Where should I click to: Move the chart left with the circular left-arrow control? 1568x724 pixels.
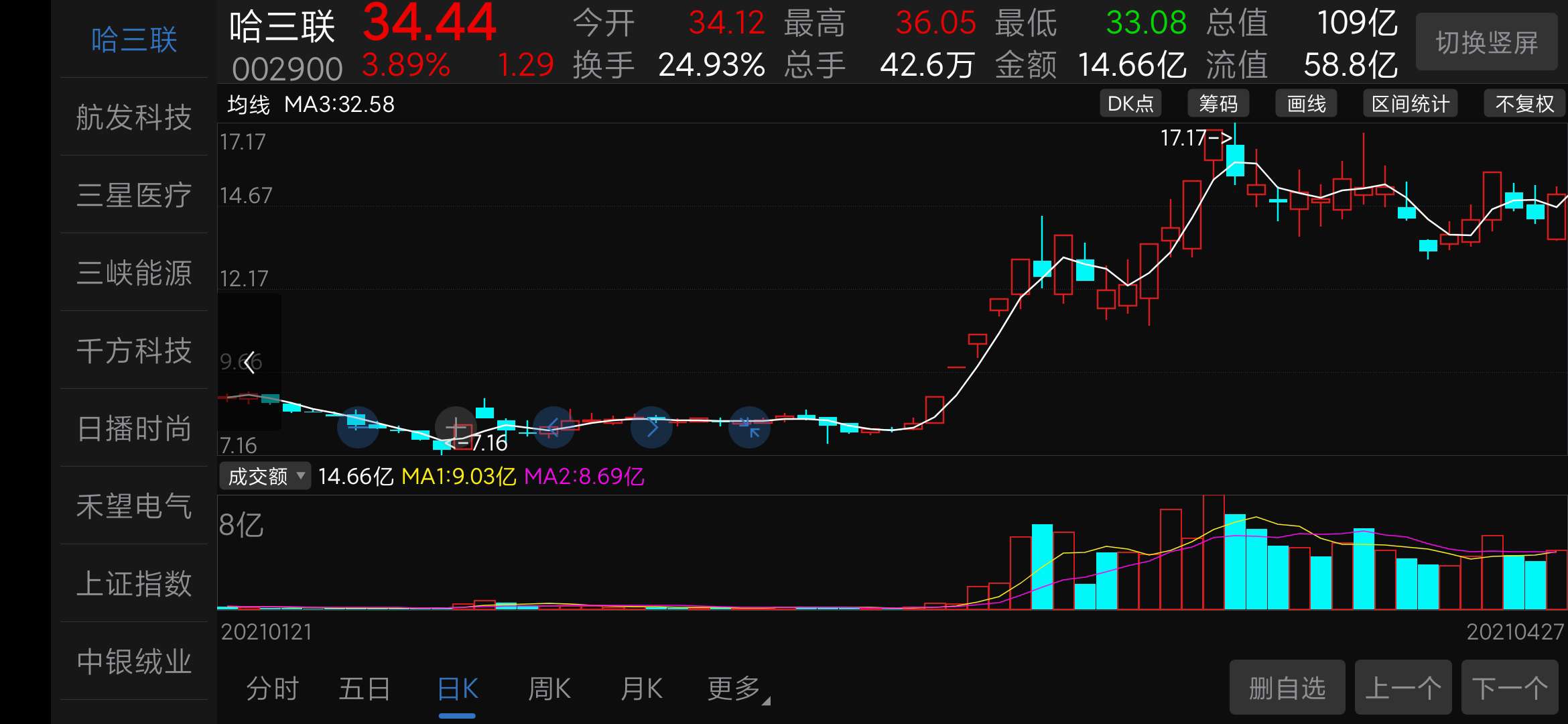pyautogui.click(x=553, y=427)
